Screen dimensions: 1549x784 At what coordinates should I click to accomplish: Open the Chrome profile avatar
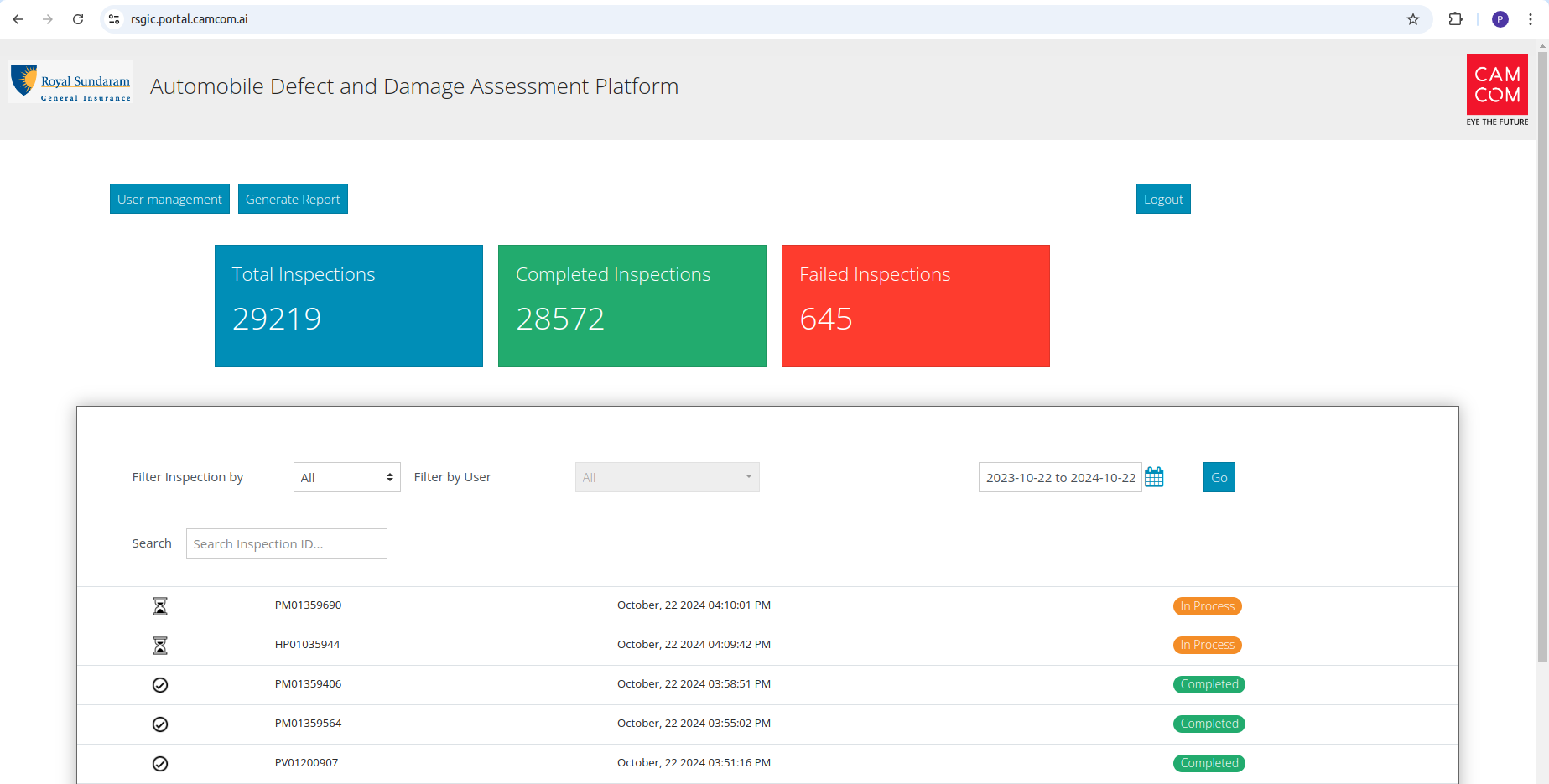click(1500, 19)
